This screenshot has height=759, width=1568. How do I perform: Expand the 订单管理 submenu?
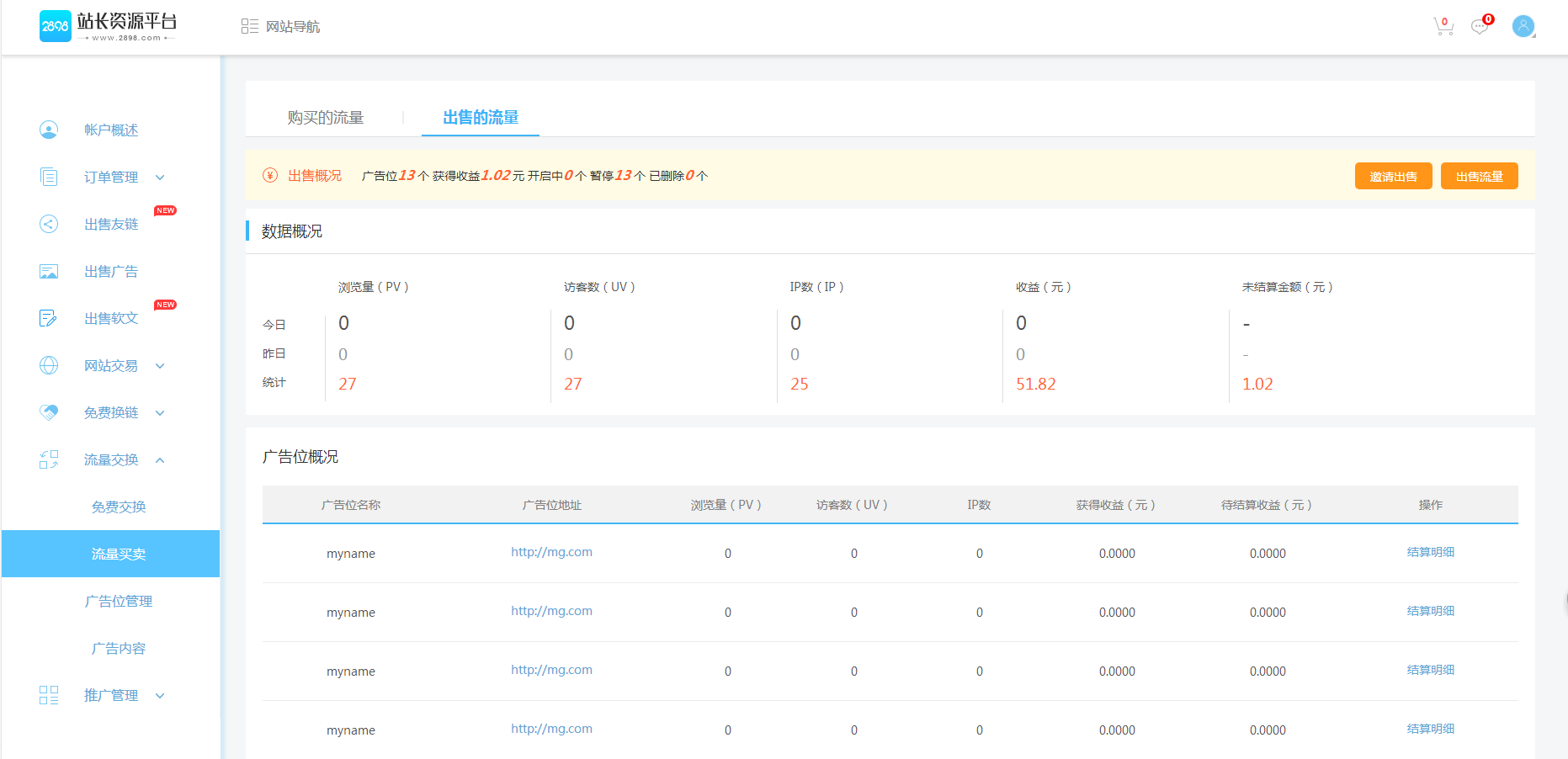pos(160,178)
